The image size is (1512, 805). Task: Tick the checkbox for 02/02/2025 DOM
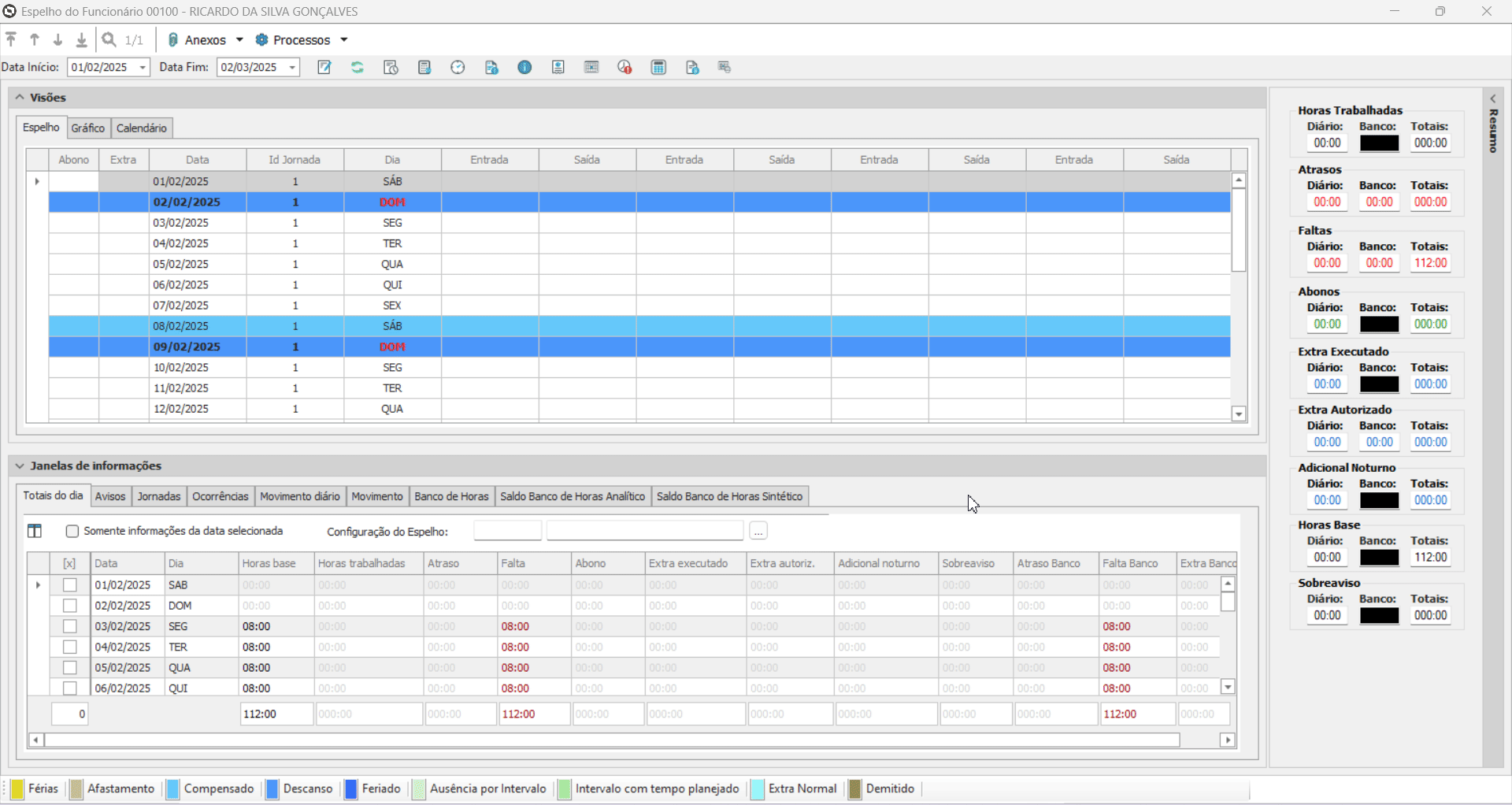point(70,606)
